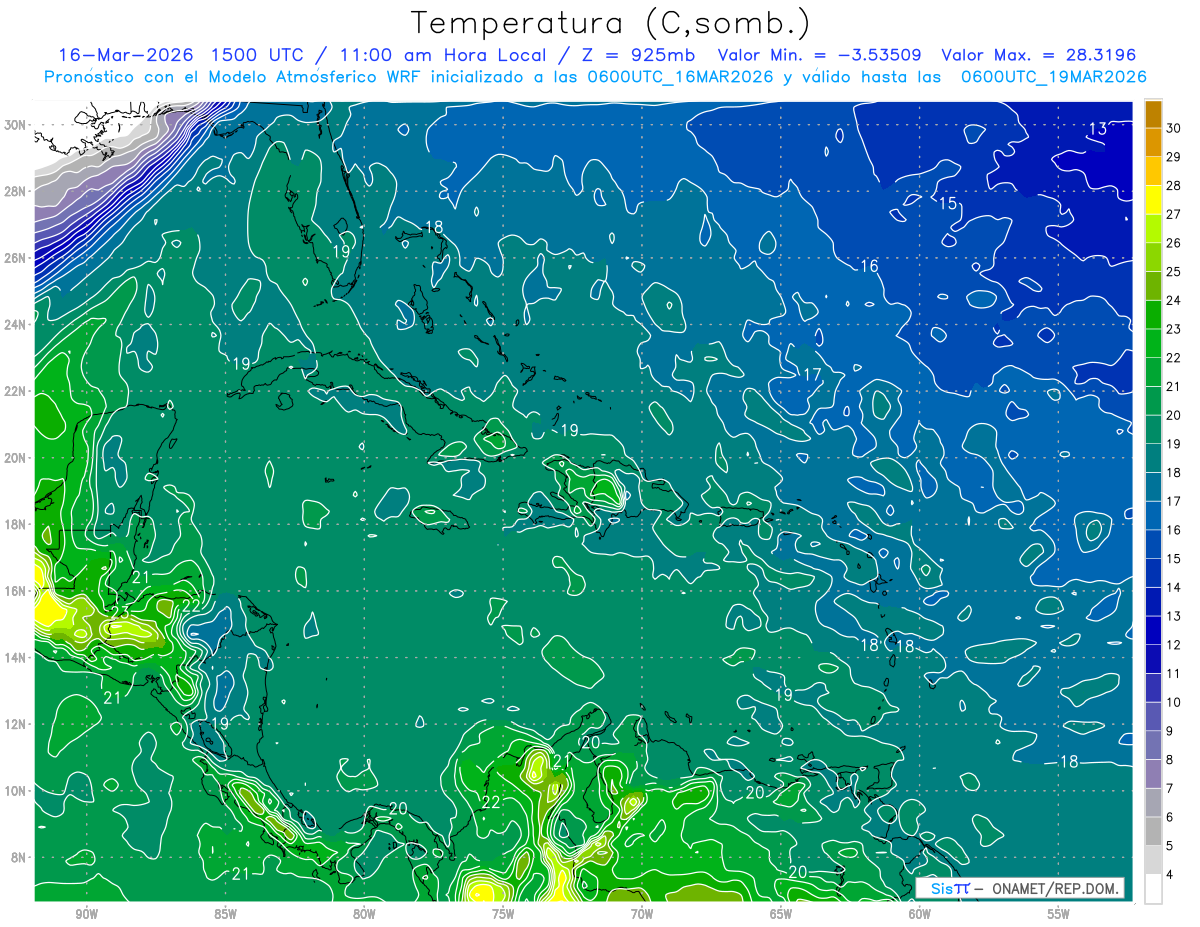Click the valid-until time '0600UTC_19MAR2026'
Image resolution: width=1200 pixels, height=927 pixels.
pyautogui.click(x=1053, y=77)
